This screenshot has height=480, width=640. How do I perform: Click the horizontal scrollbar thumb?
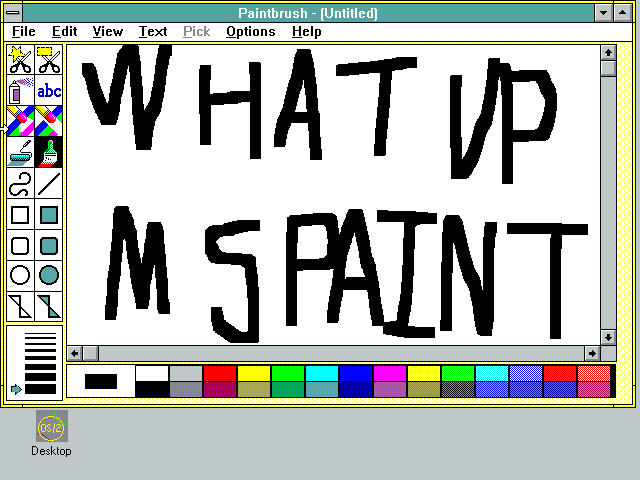coord(91,353)
